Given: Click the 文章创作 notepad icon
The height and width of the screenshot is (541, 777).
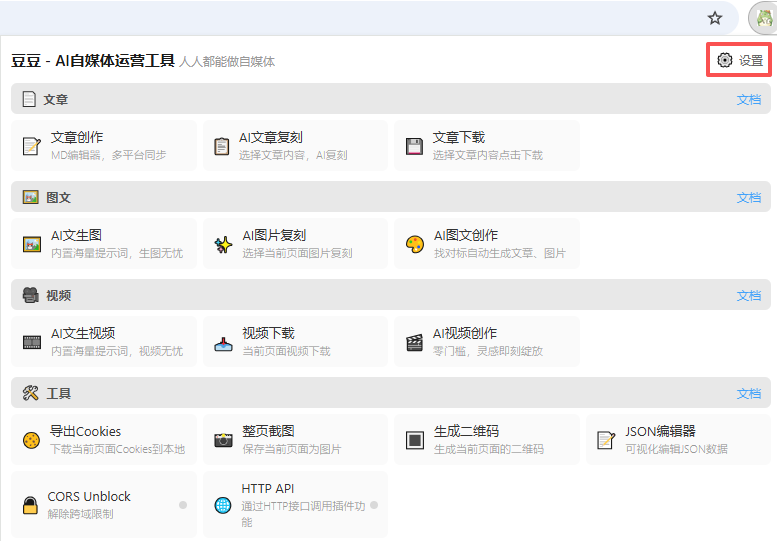Looking at the screenshot, I should coord(32,146).
